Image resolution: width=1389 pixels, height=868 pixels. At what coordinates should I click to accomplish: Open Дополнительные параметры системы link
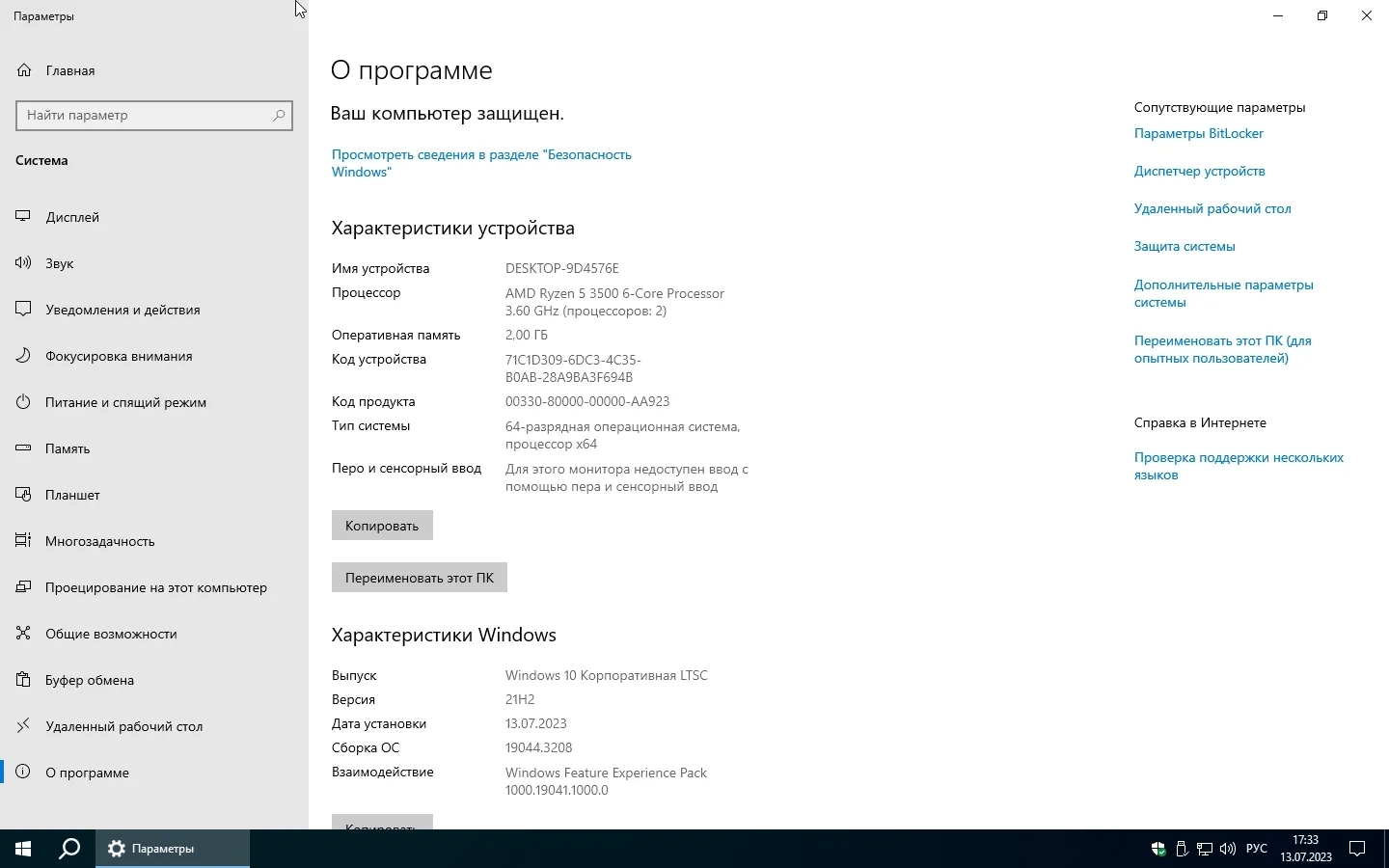point(1224,293)
